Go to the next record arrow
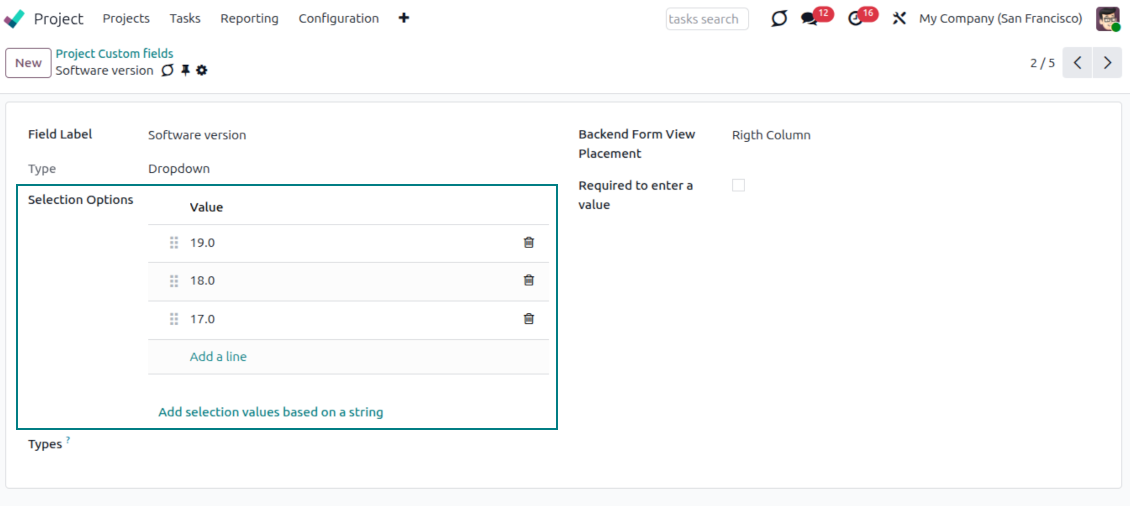The height and width of the screenshot is (506, 1130). [1106, 63]
